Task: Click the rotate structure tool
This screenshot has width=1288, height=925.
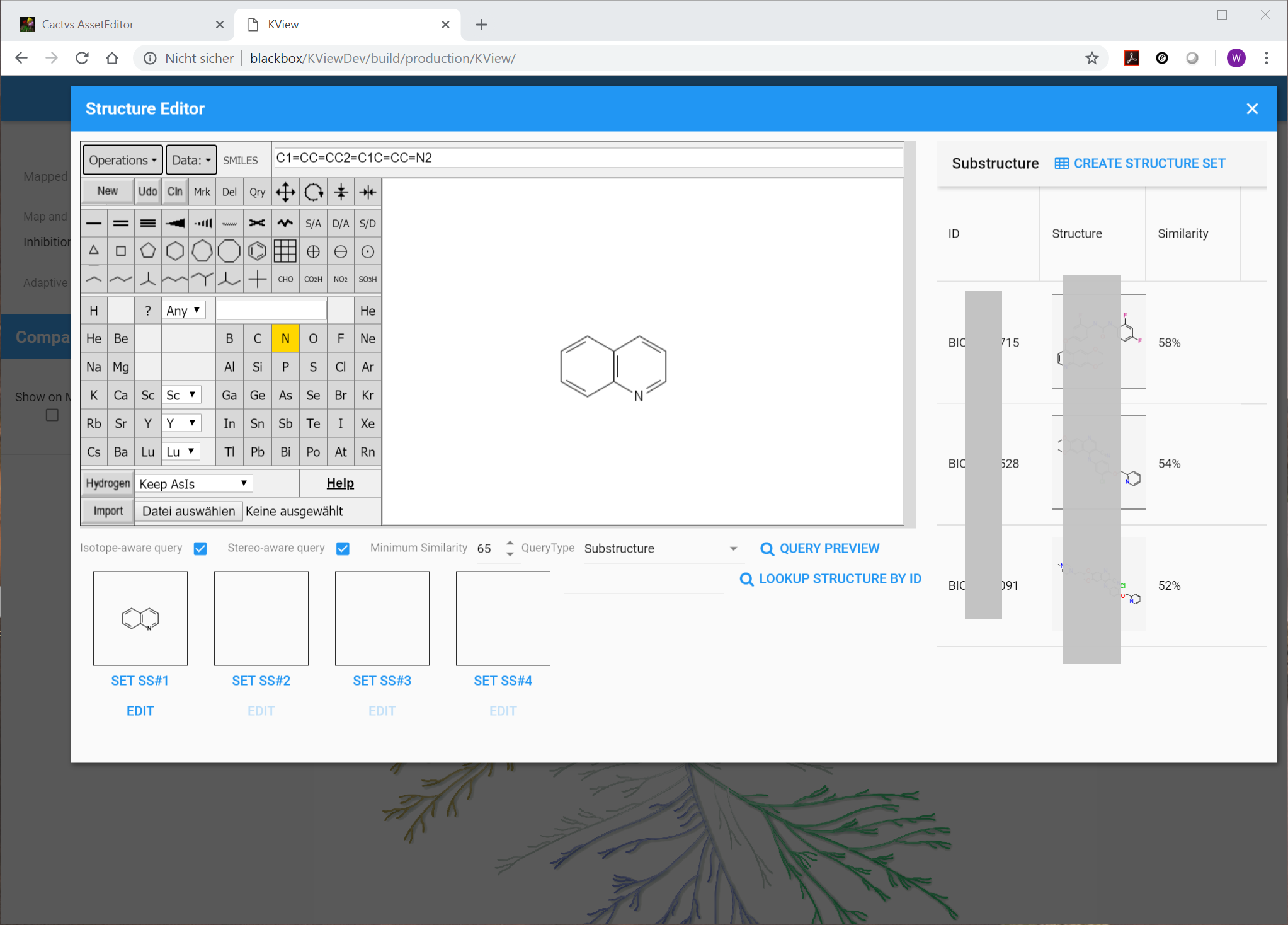Action: 313,192
